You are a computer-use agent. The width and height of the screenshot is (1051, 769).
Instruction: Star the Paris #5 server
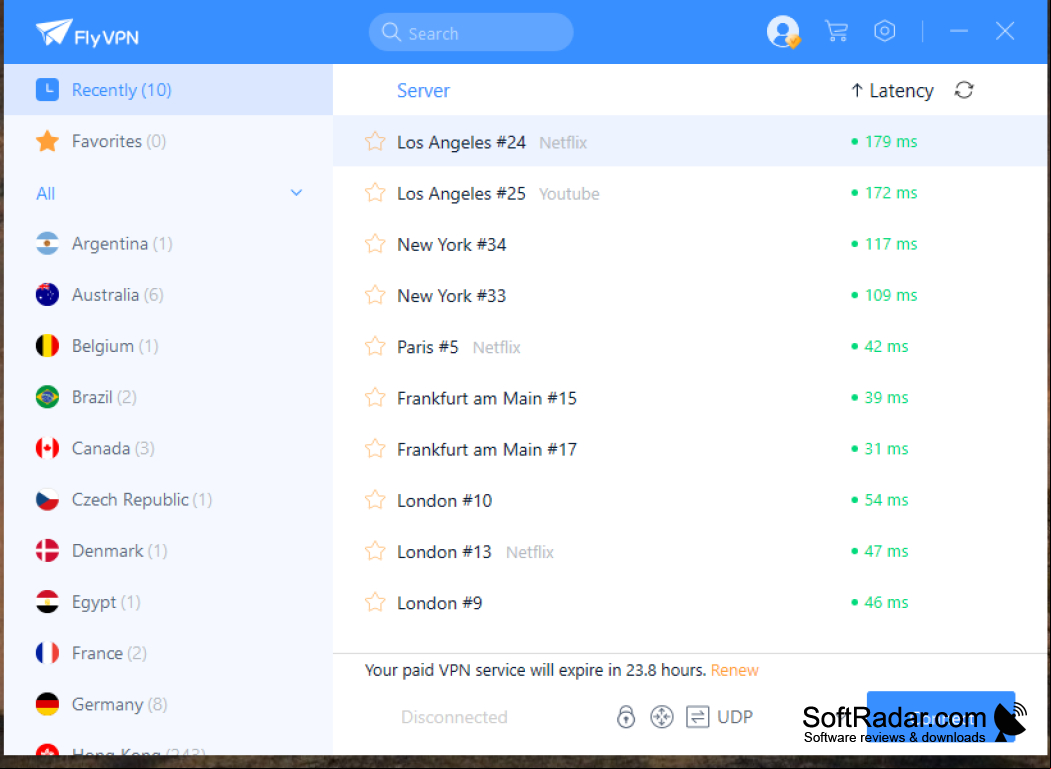pyautogui.click(x=375, y=347)
